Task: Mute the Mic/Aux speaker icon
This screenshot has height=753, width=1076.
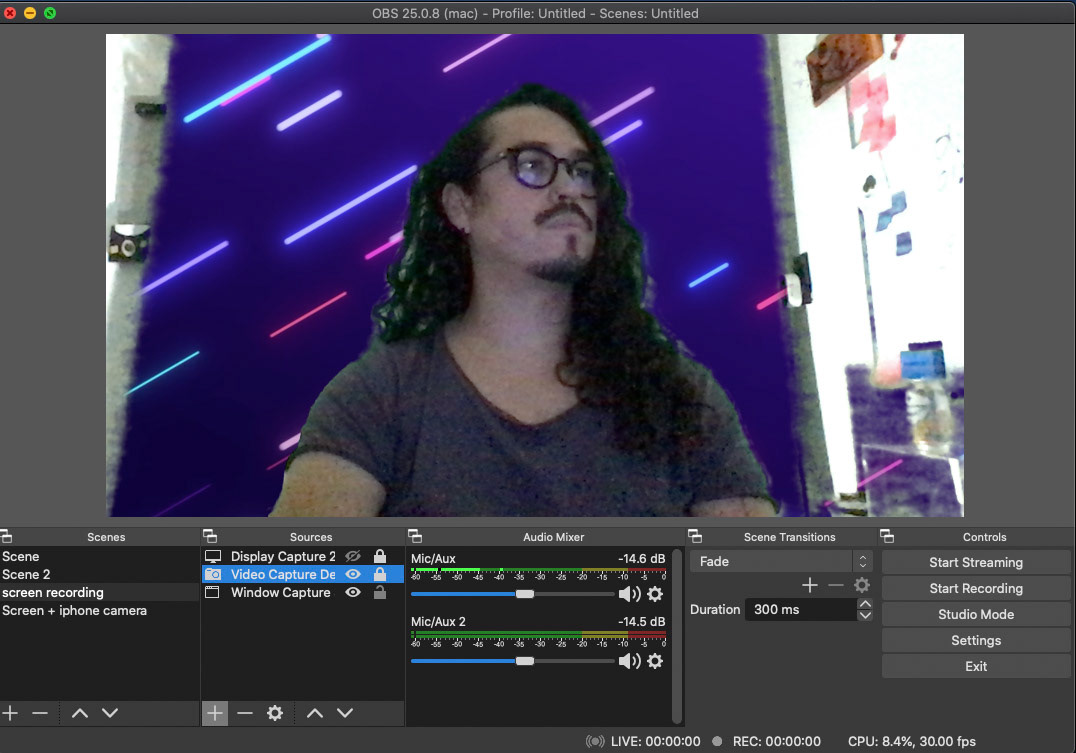Action: (629, 594)
